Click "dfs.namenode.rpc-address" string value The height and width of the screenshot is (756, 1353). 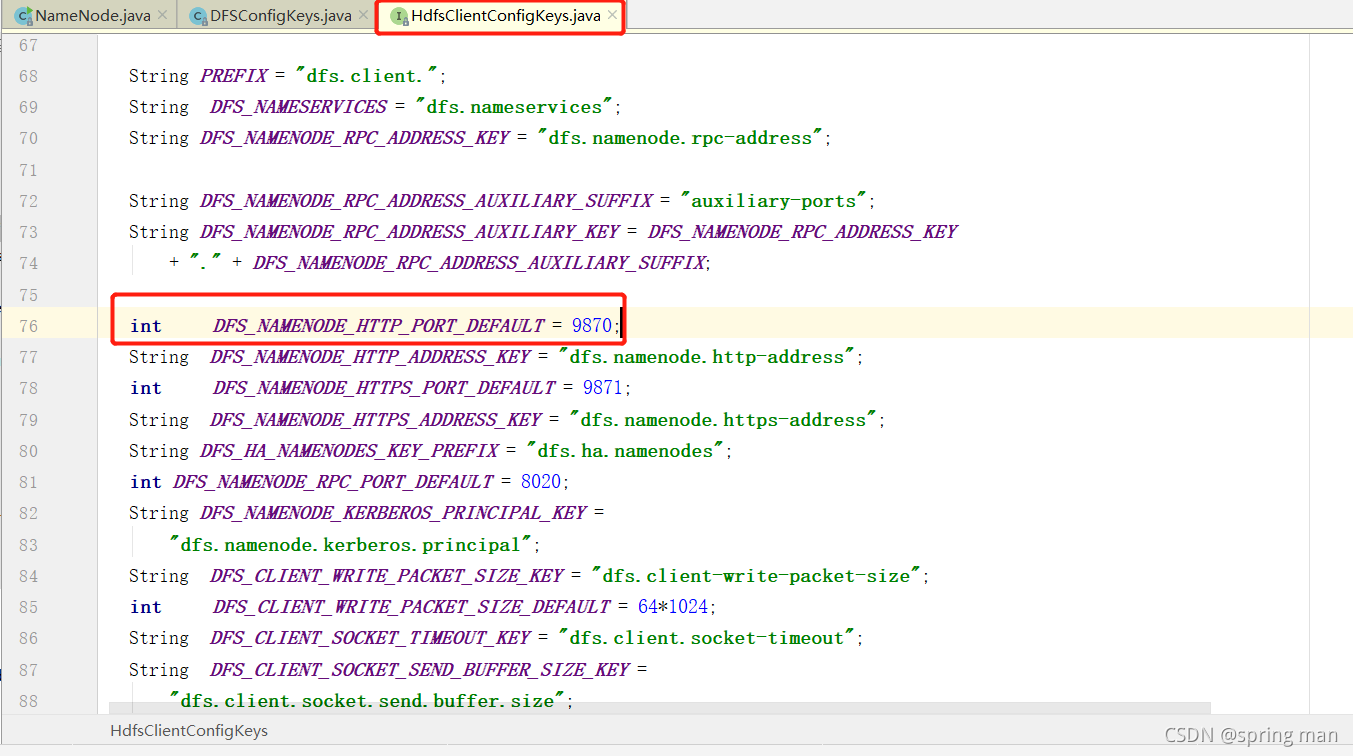pyautogui.click(x=679, y=138)
